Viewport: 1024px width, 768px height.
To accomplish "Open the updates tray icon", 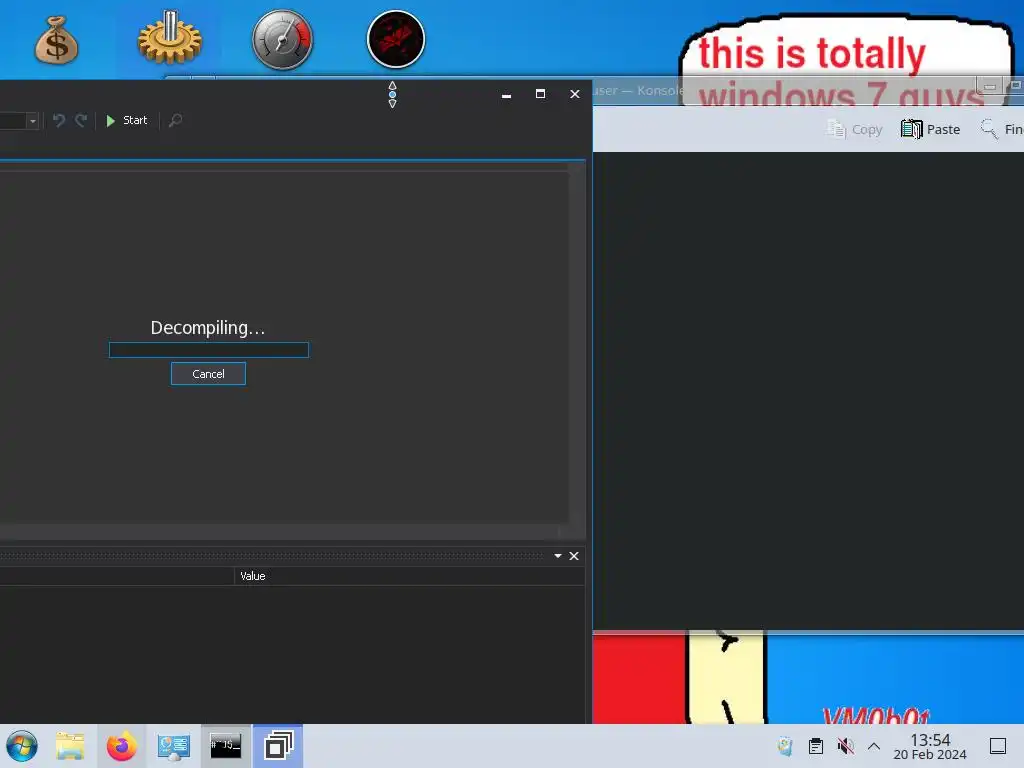I will [x=785, y=746].
